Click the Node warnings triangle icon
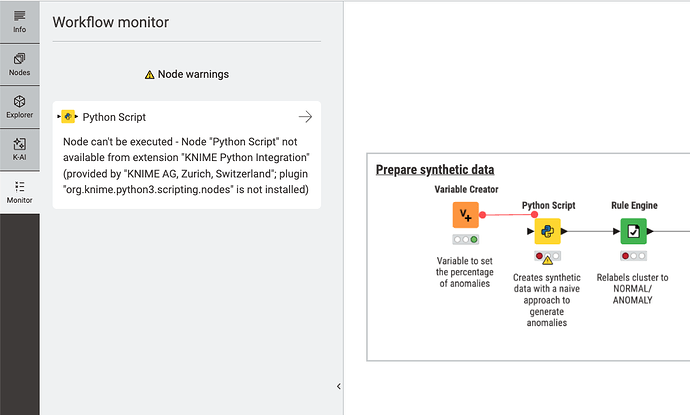The width and height of the screenshot is (690, 415). click(x=150, y=75)
